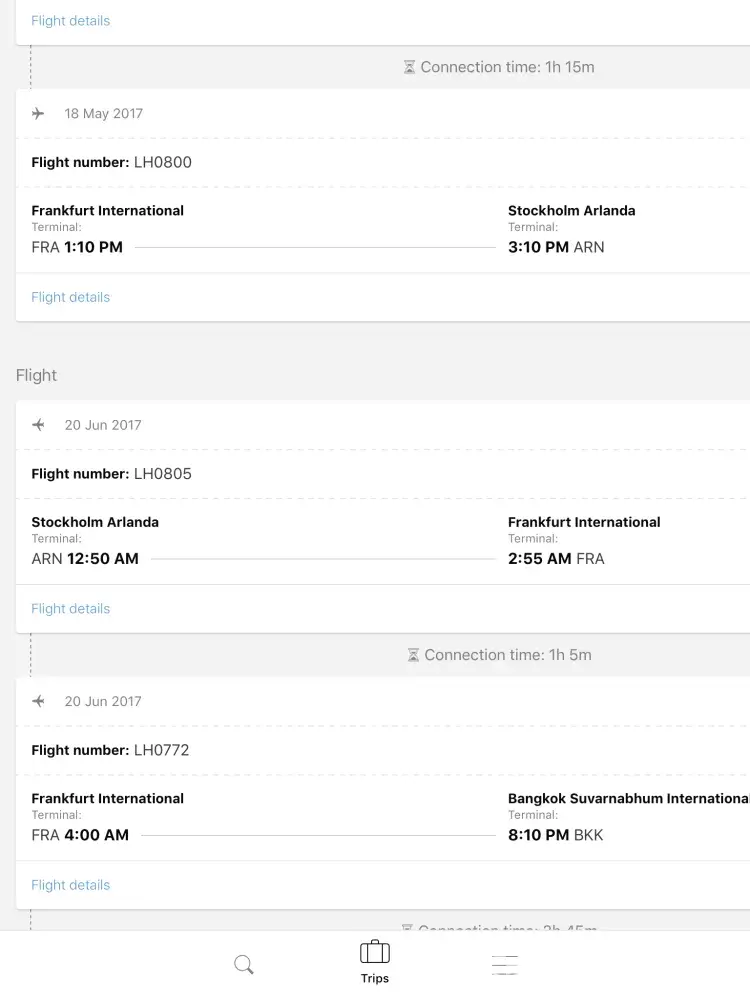Click flight number LH0805
The width and height of the screenshot is (750, 1000).
[163, 474]
